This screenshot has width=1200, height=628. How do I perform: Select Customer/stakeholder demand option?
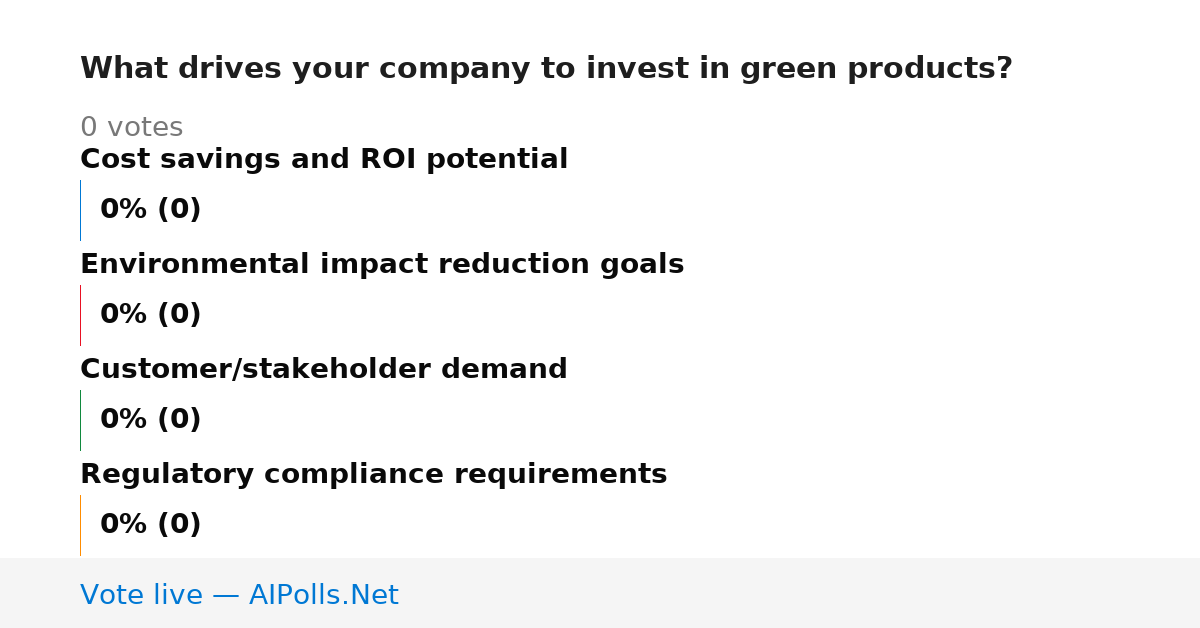click(x=324, y=370)
